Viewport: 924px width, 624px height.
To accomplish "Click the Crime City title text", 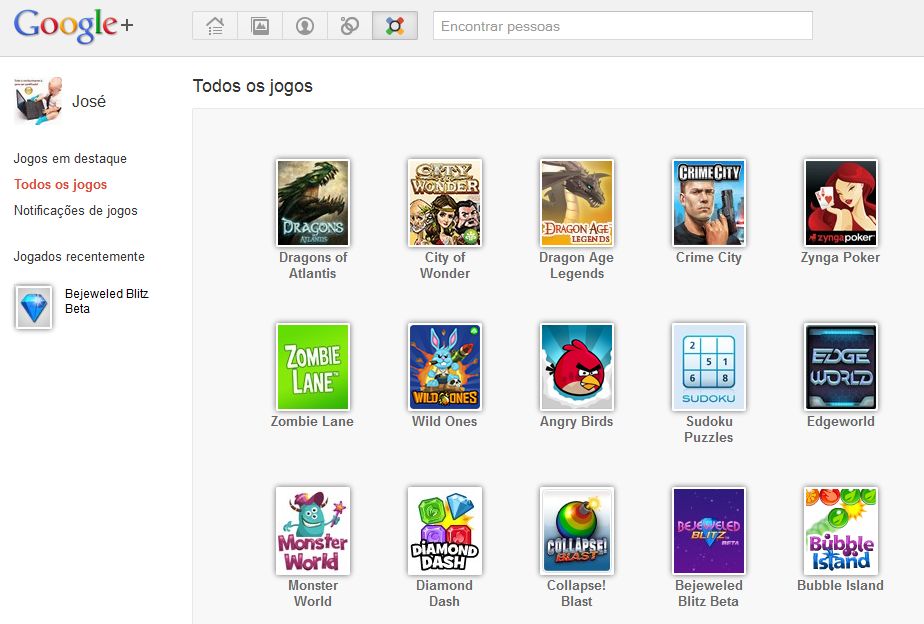I will click(x=709, y=257).
